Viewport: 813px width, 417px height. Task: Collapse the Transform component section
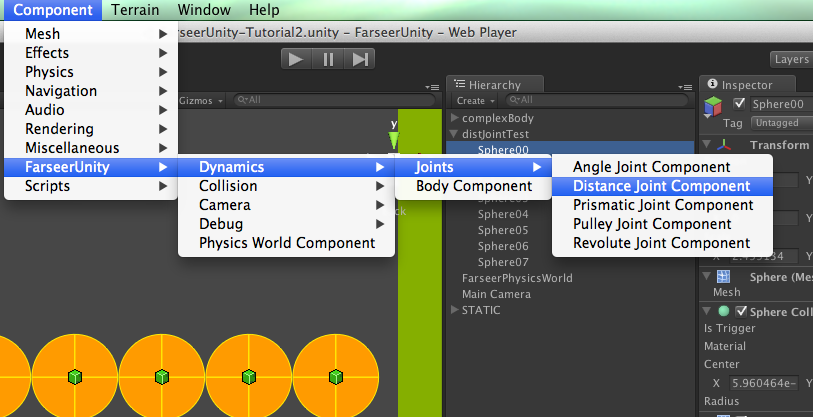pos(706,144)
